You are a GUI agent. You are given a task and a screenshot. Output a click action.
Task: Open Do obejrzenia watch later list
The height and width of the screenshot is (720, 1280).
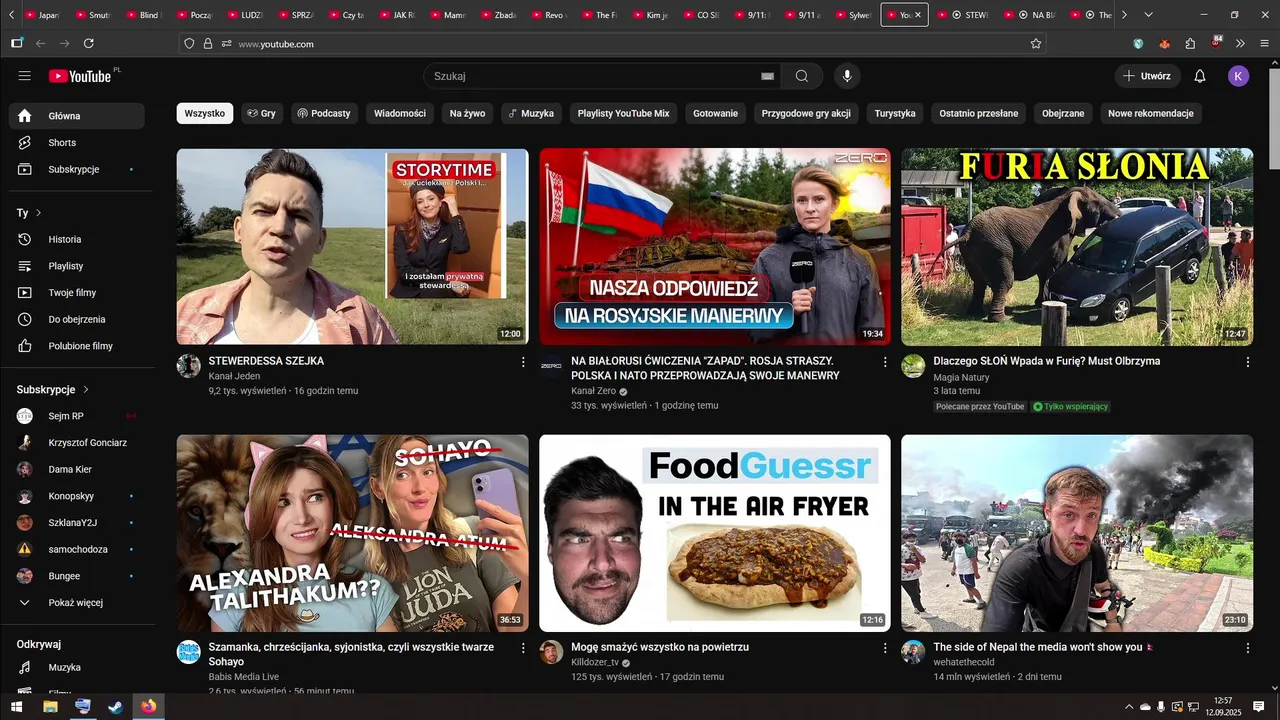pyautogui.click(x=77, y=319)
